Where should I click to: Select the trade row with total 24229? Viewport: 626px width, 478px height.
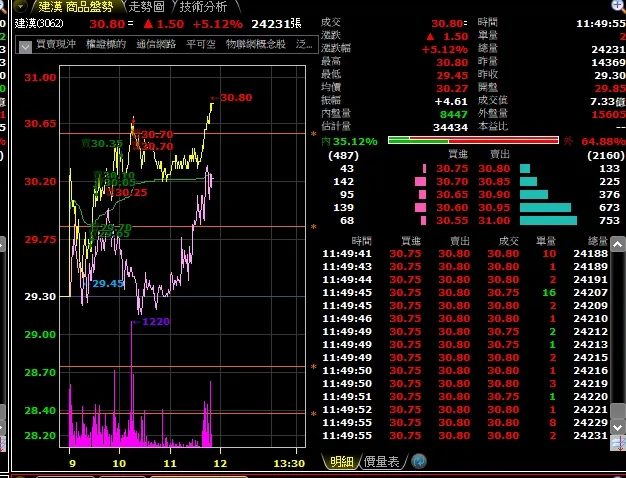(x=465, y=422)
